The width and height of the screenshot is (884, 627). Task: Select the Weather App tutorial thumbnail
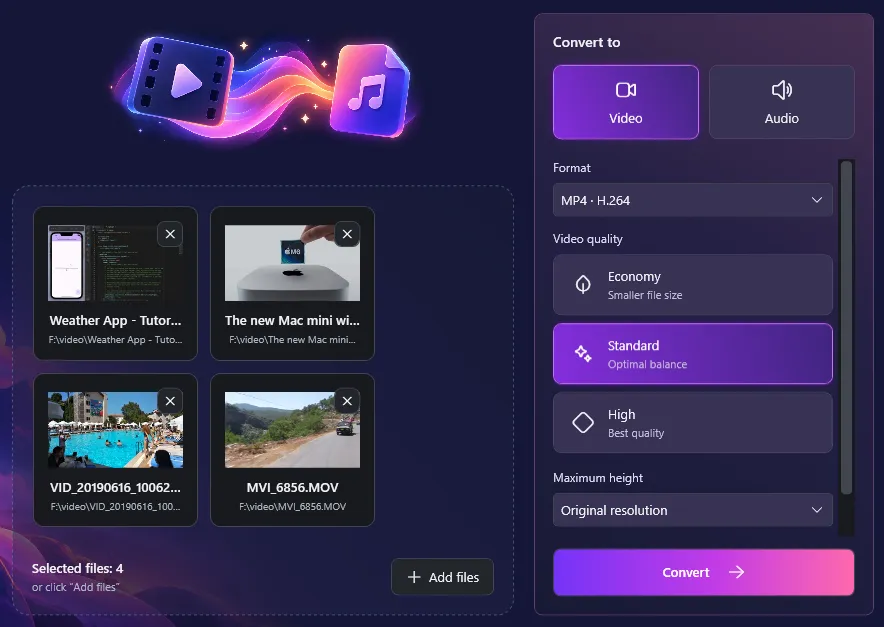point(116,263)
